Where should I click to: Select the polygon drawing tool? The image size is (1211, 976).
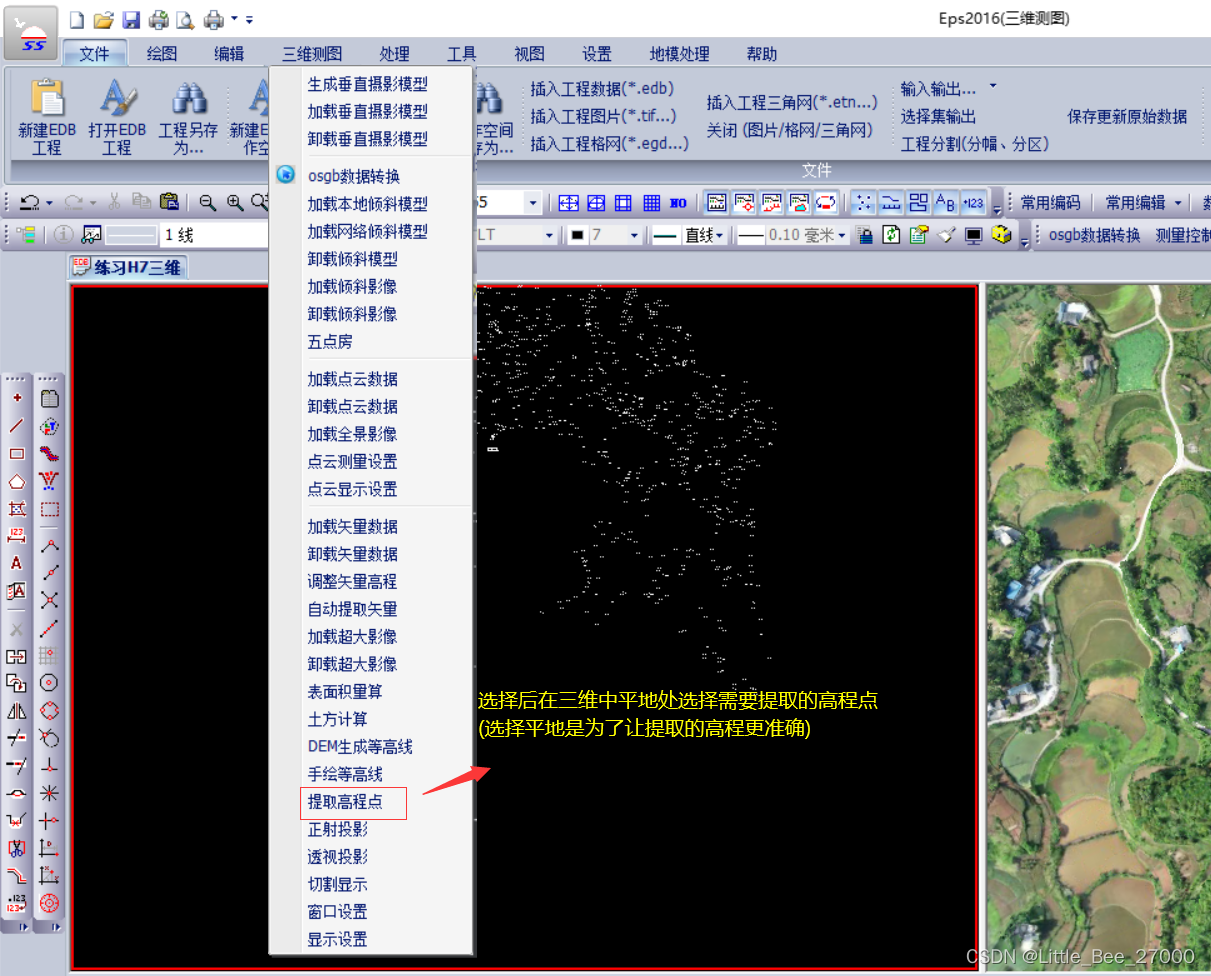16,481
